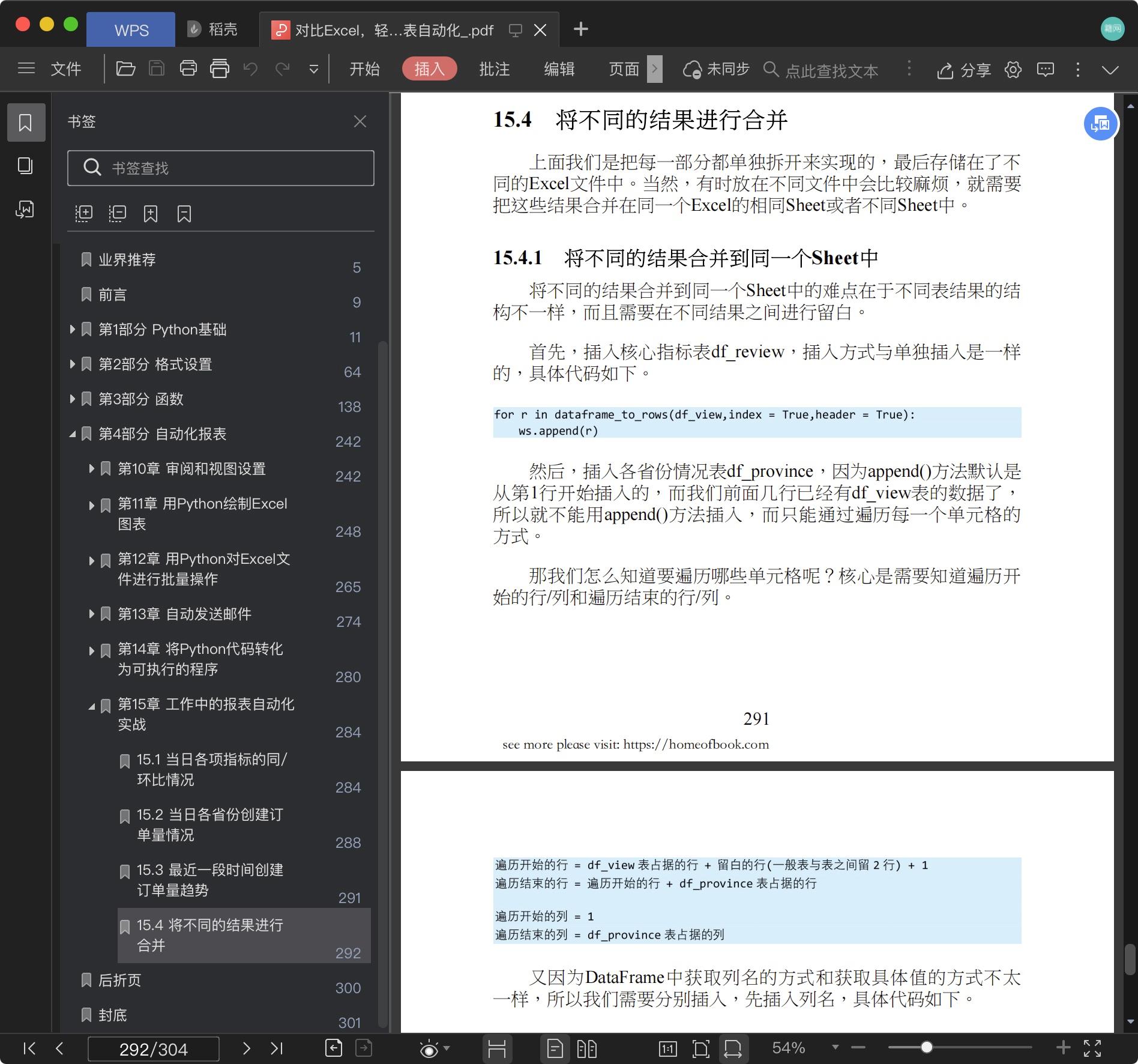Viewport: 1138px width, 1064px height.
Task: Enter fullscreen mode
Action: click(1092, 1048)
